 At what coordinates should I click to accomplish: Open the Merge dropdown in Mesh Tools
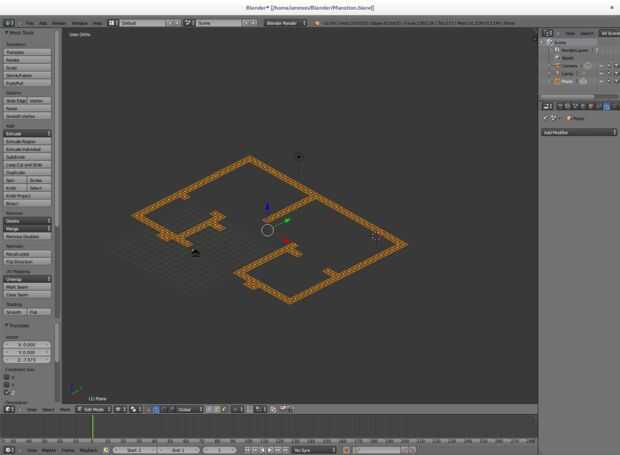tap(27, 228)
